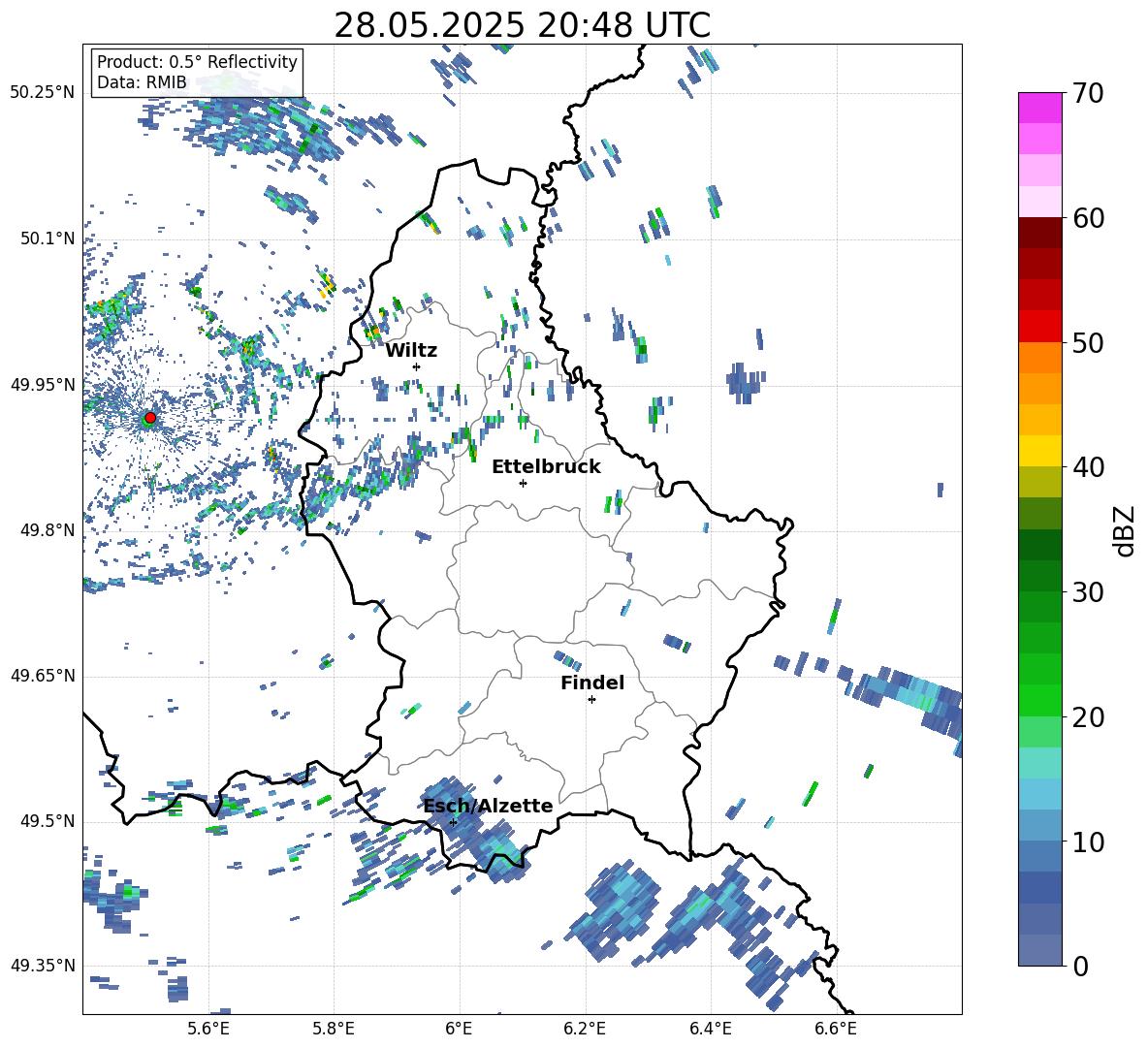Click the 50.25°N latitude label
This screenshot has height=1048, width=1148.
click(x=43, y=93)
